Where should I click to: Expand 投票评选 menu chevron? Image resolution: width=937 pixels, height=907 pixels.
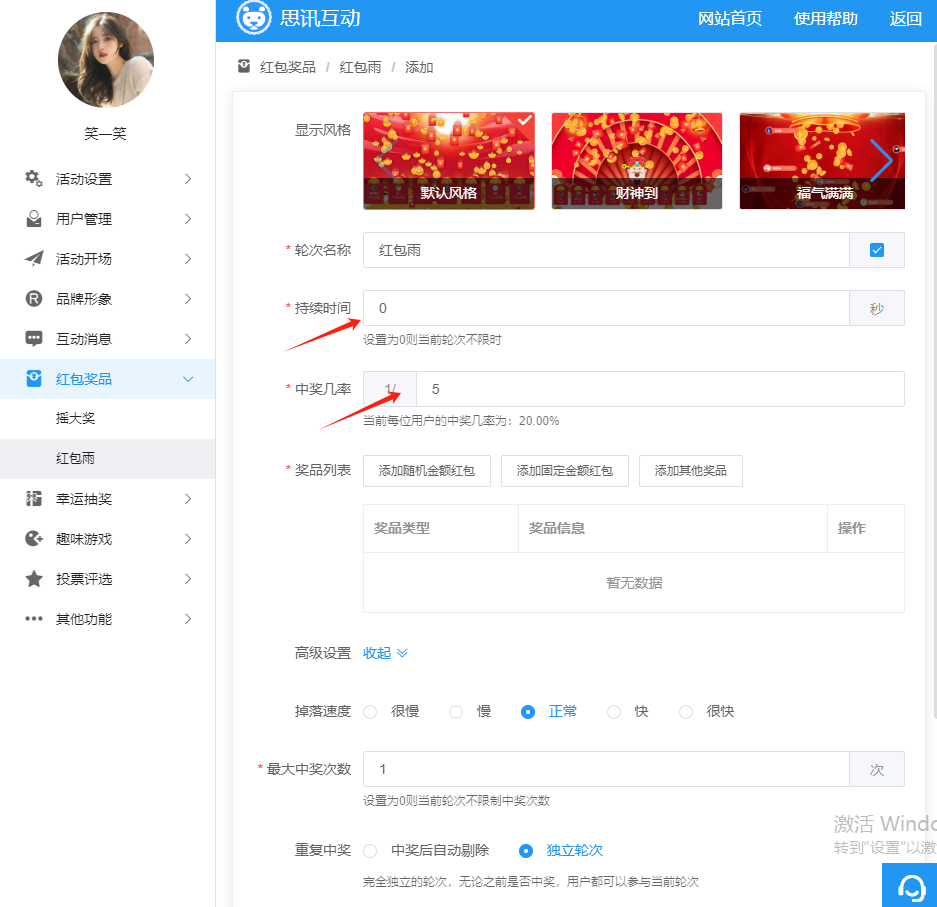tap(188, 579)
